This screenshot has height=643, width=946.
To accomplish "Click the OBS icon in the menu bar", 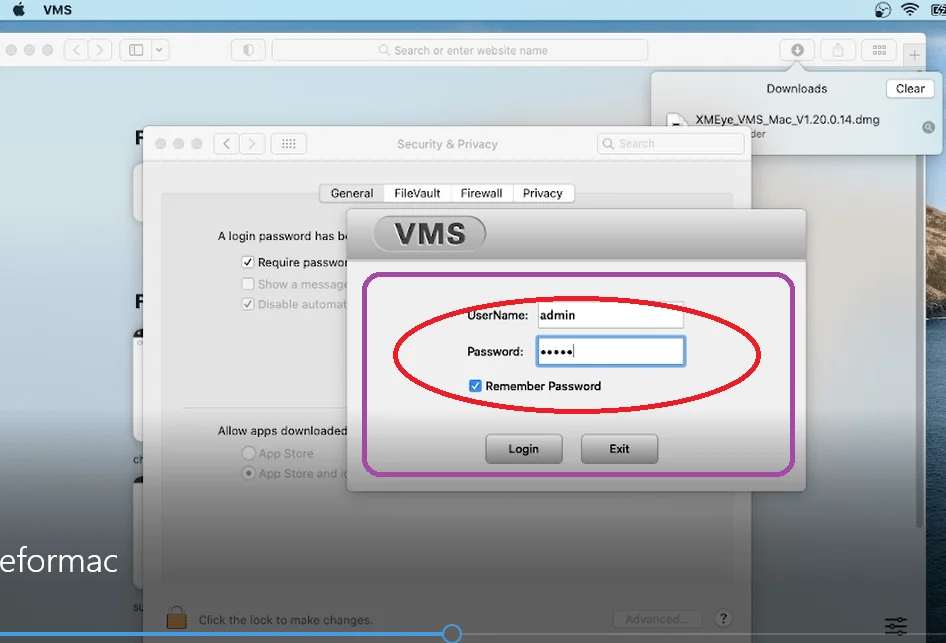I will point(881,9).
